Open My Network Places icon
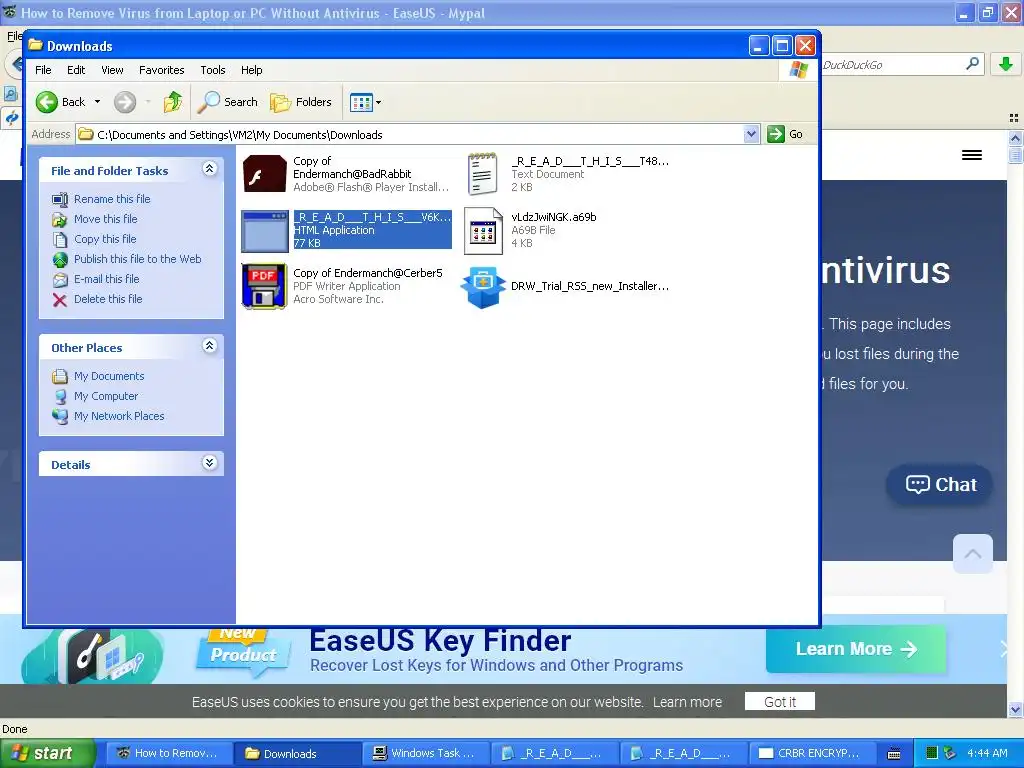Viewport: 1024px width, 768px height. (x=60, y=417)
